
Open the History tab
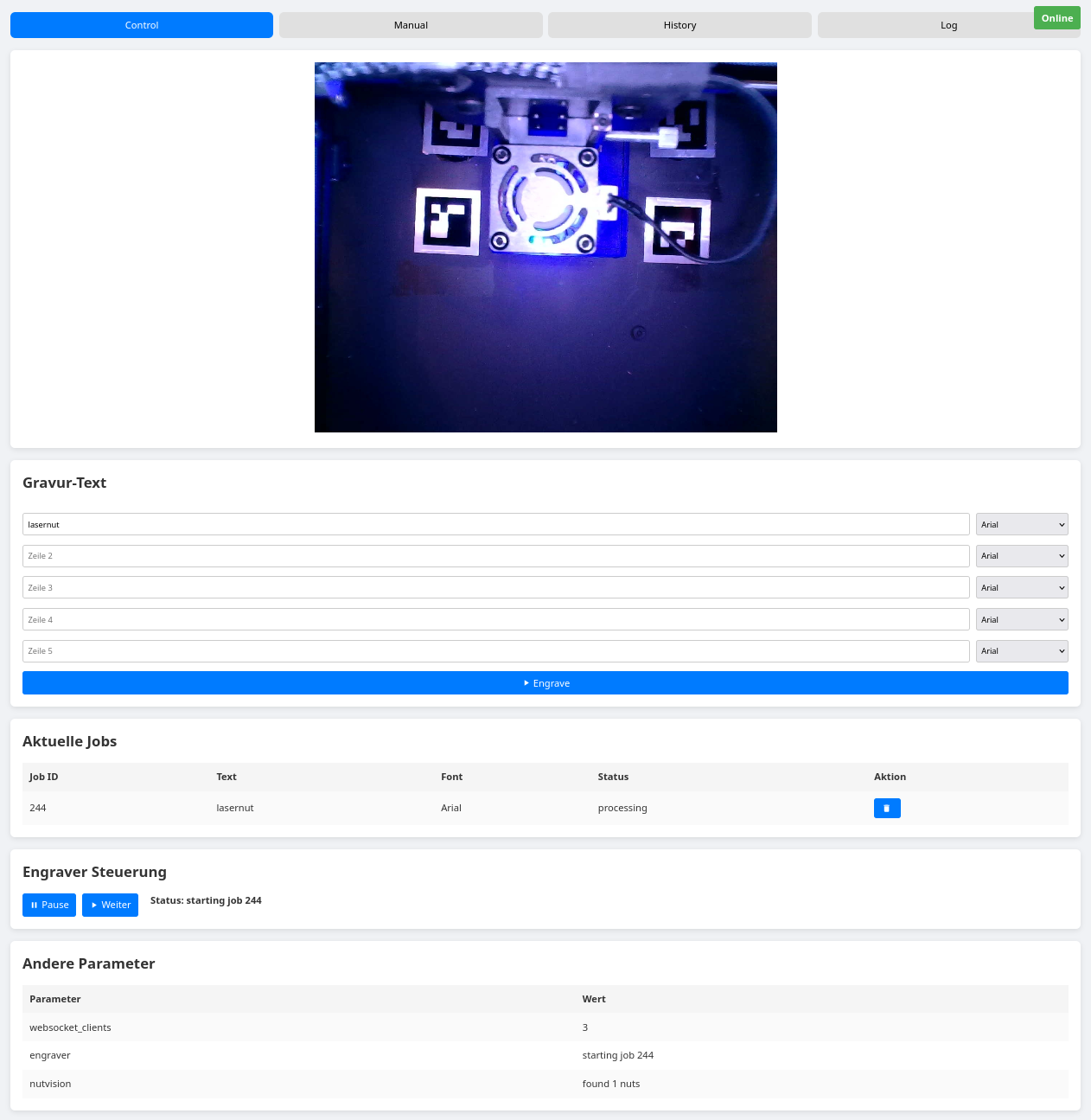pyautogui.click(x=679, y=25)
